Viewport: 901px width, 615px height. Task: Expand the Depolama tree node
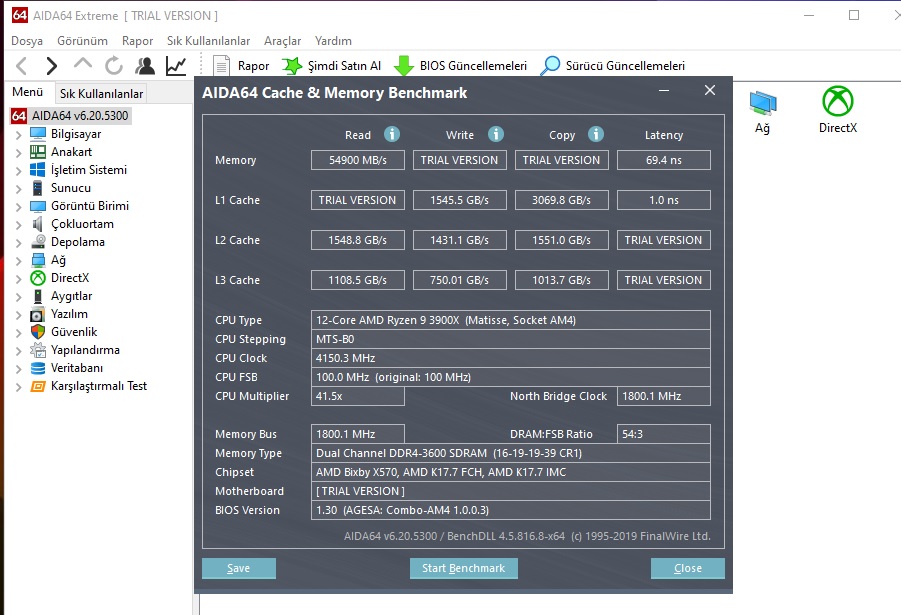tap(18, 243)
